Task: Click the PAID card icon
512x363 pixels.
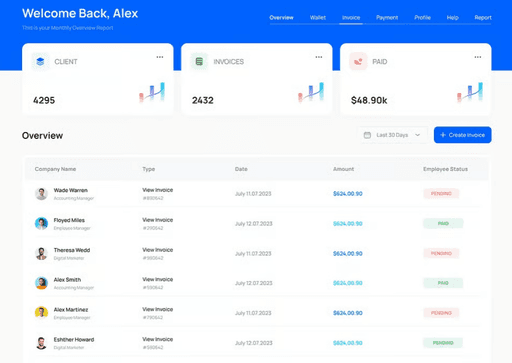Action: tap(358, 61)
